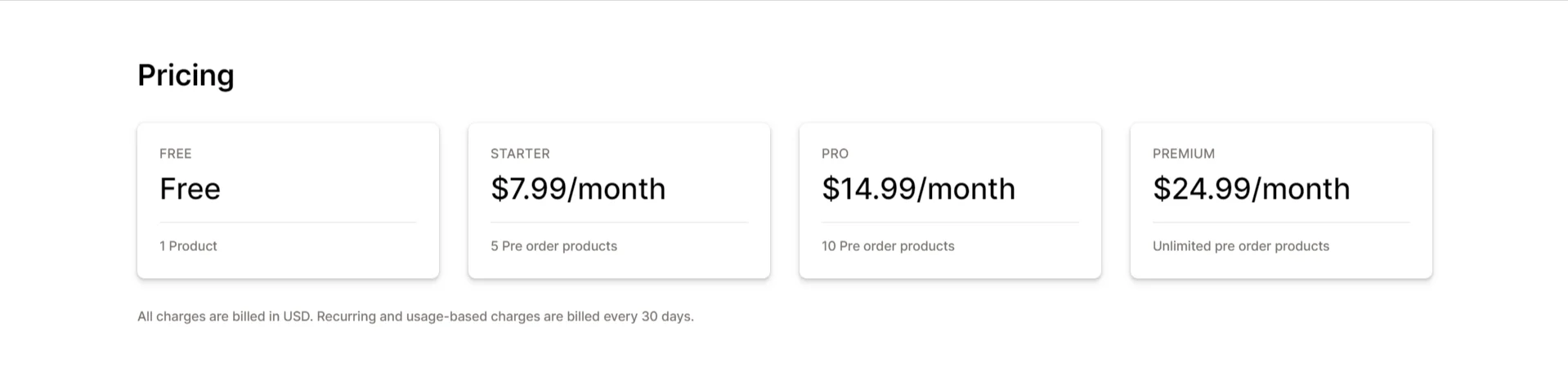Select the Free pricing plan card
The height and width of the screenshot is (381, 1568).
[288, 200]
